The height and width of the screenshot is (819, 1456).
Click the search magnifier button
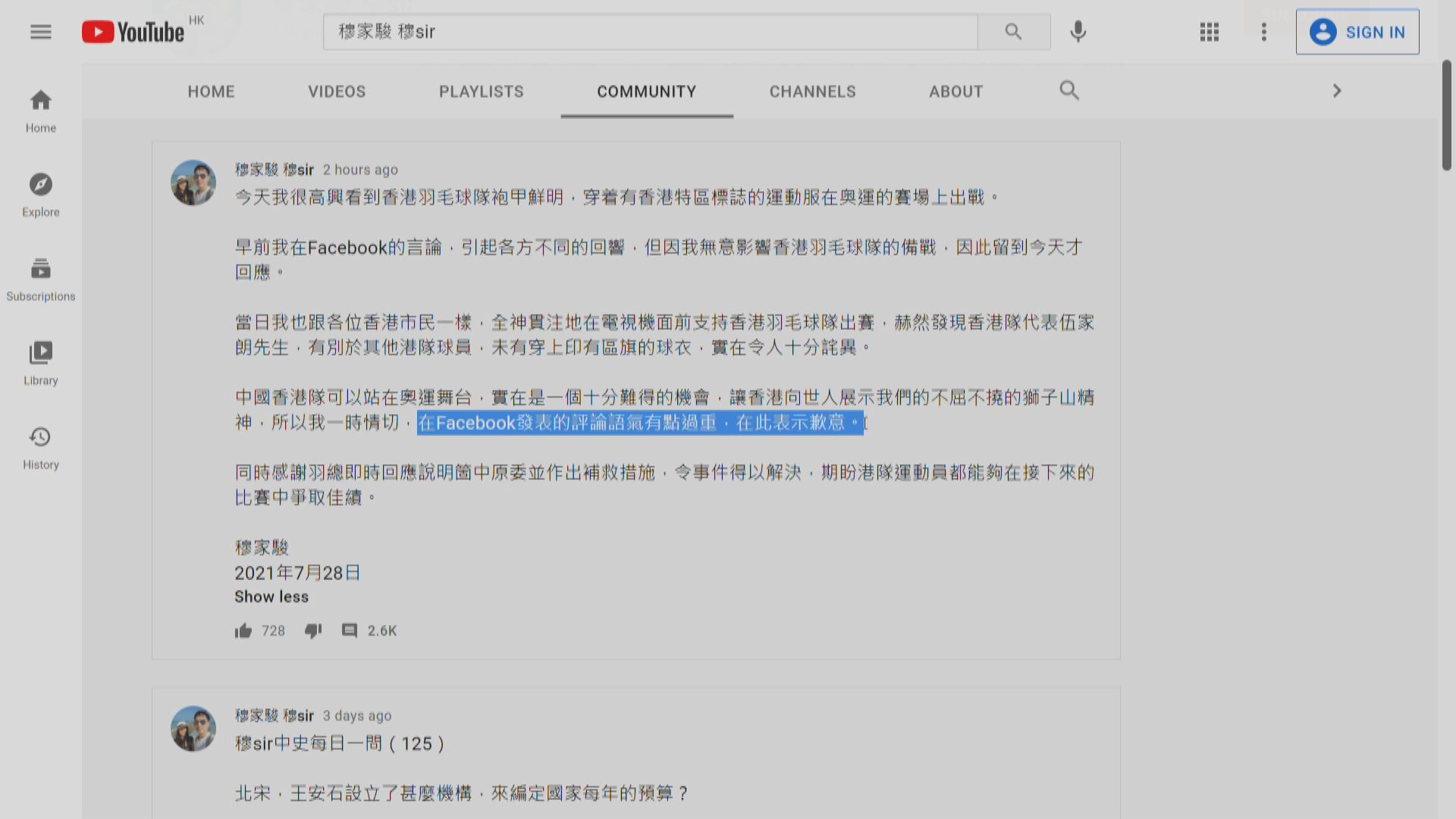[1013, 32]
